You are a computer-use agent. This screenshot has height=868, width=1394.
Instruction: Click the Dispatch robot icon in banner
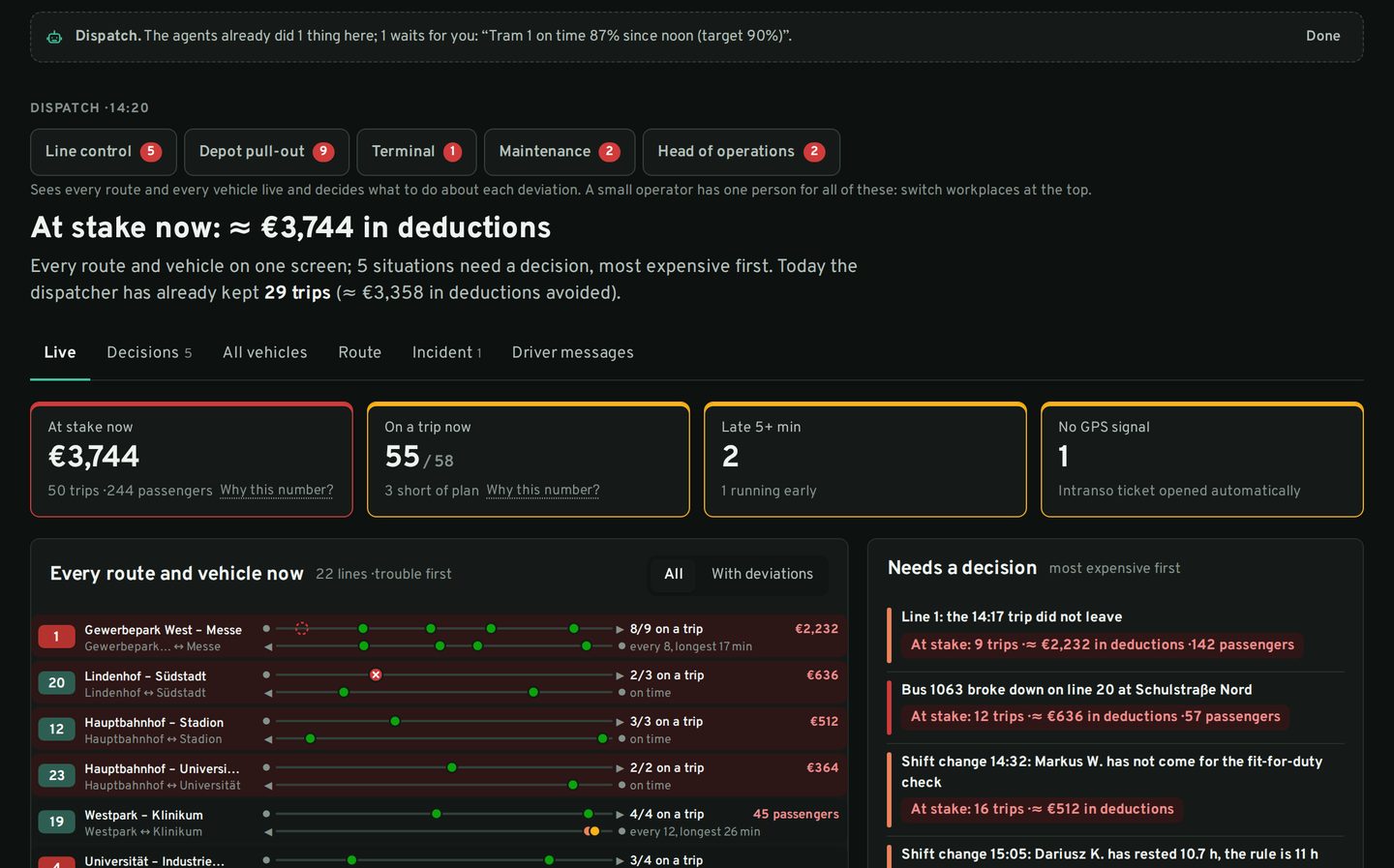click(x=54, y=37)
